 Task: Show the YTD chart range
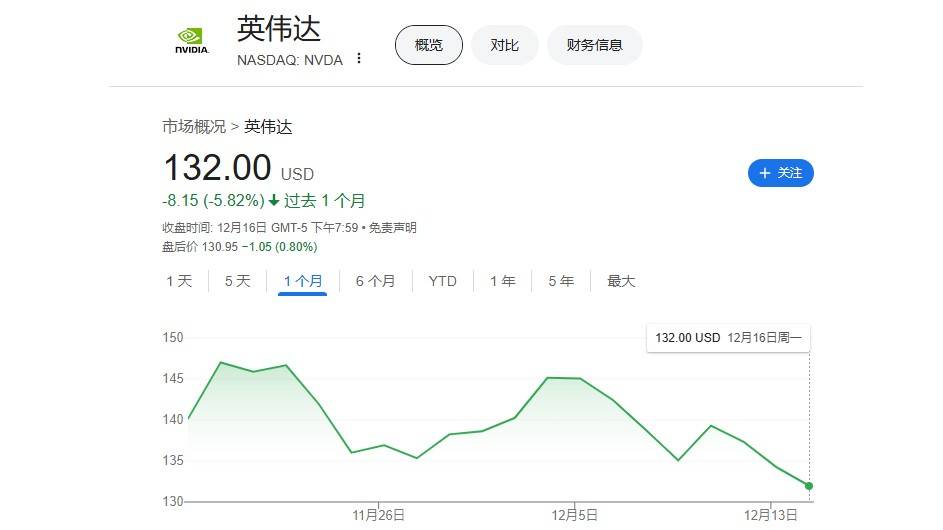pyautogui.click(x=442, y=281)
